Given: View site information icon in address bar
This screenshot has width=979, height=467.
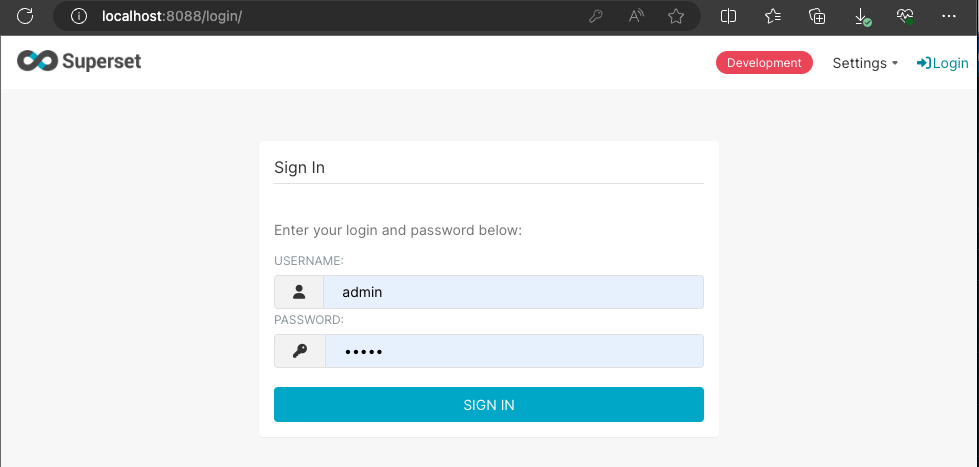Looking at the screenshot, I should coord(79,16).
